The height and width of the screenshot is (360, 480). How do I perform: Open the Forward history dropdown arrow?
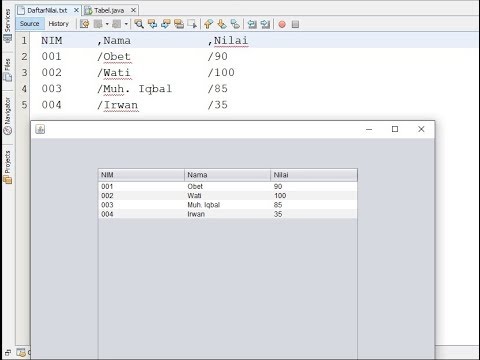click(126, 24)
